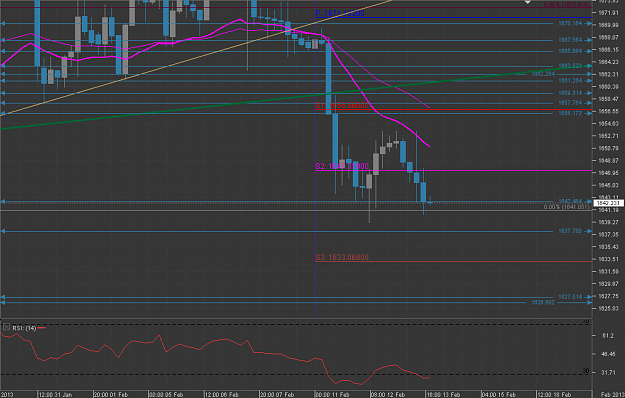This screenshot has height=398, width=625.
Task: Click the 20:00 01 Feb time axis label
Action: [111, 394]
